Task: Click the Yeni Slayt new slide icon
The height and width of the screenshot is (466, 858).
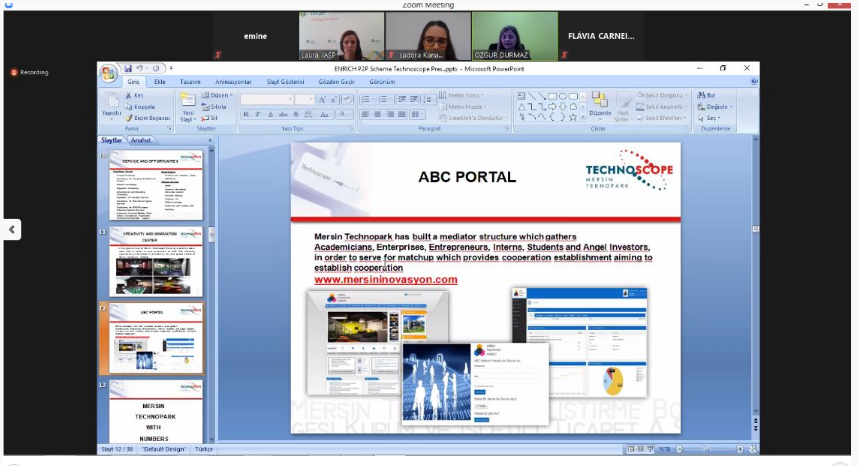Action: 187,103
